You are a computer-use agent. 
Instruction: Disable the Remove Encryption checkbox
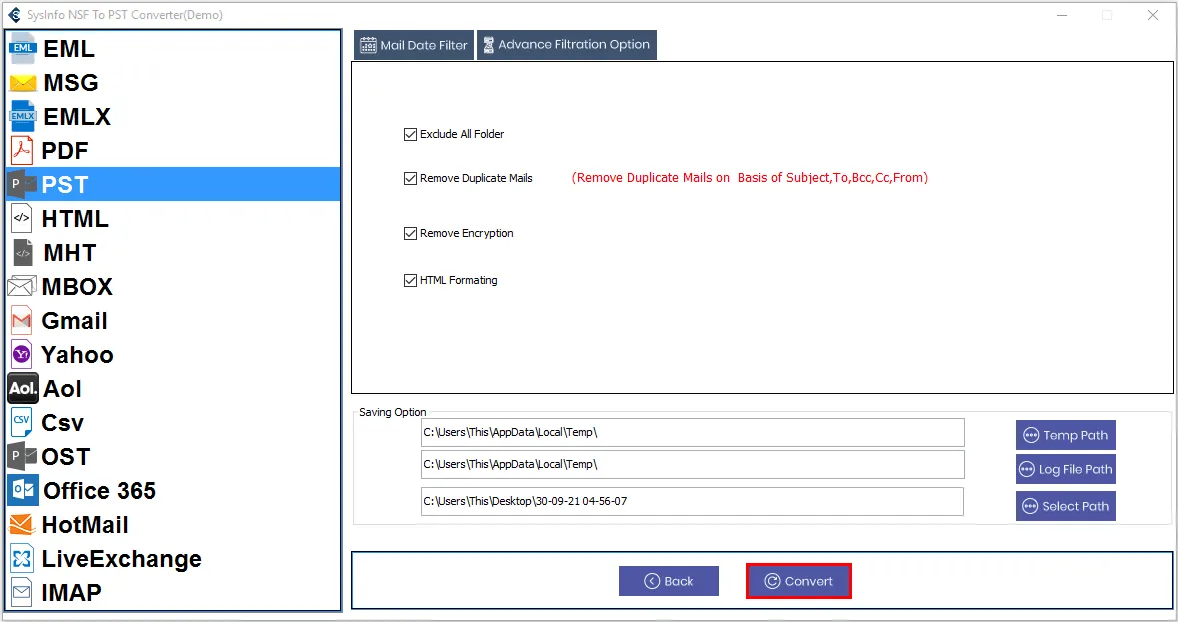410,233
